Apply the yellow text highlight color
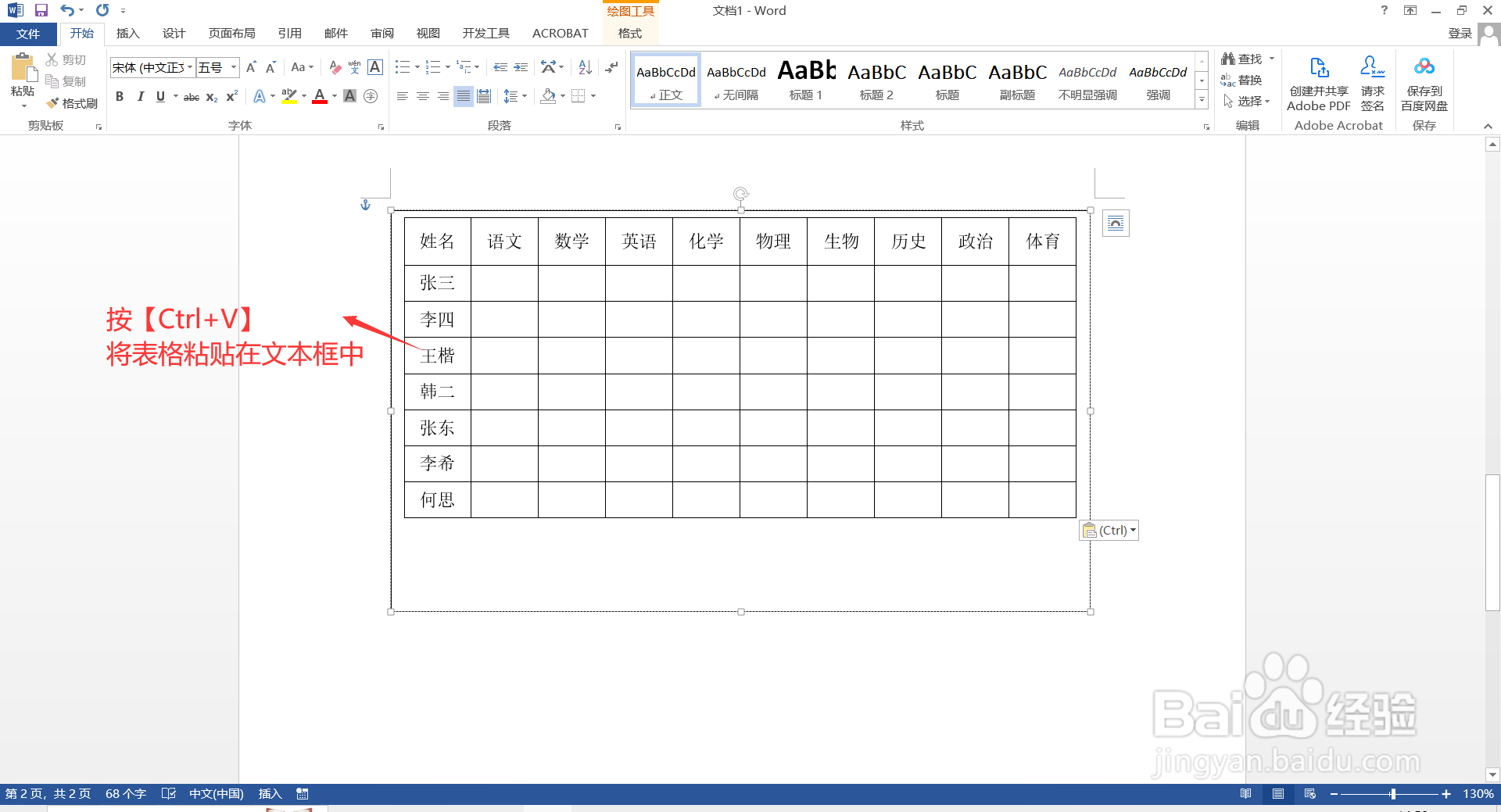Image resolution: width=1501 pixels, height=812 pixels. click(x=288, y=96)
